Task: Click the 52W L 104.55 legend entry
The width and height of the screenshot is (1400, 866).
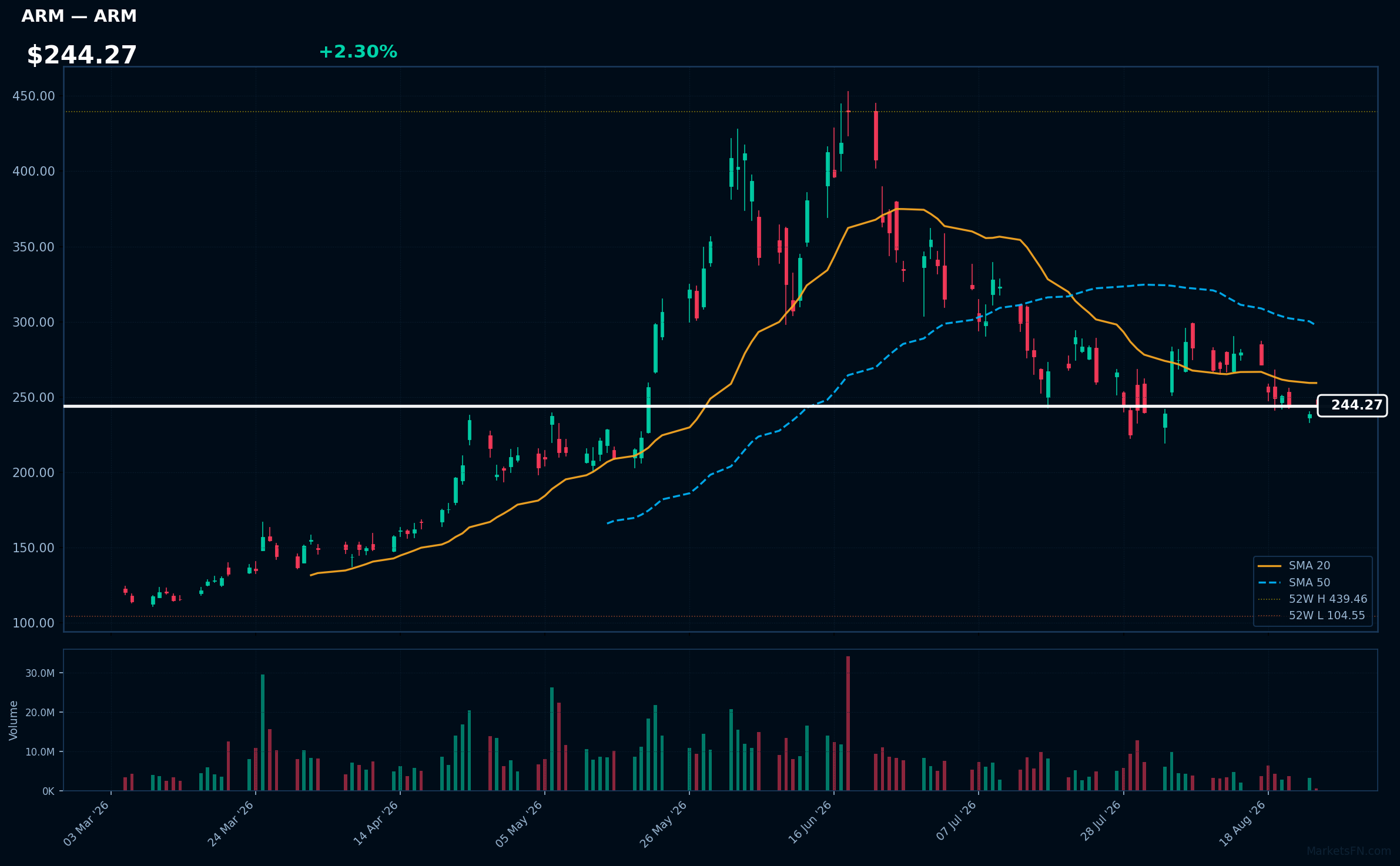Action: pyautogui.click(x=1312, y=616)
